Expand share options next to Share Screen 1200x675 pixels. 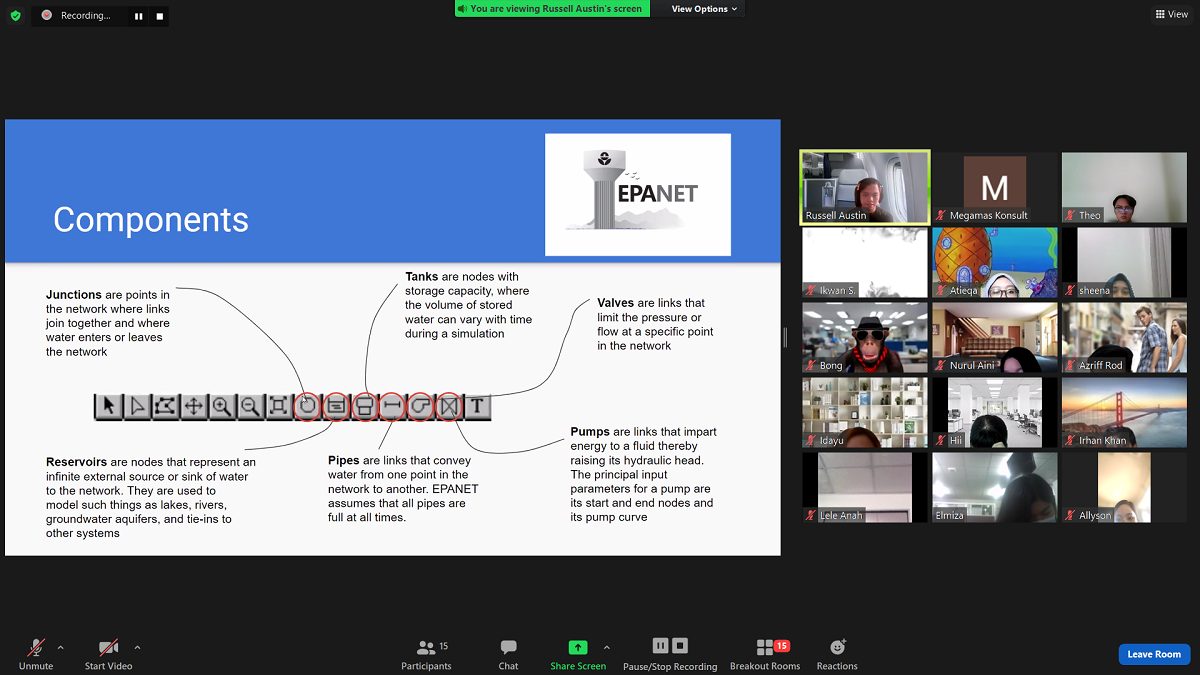coord(607,647)
